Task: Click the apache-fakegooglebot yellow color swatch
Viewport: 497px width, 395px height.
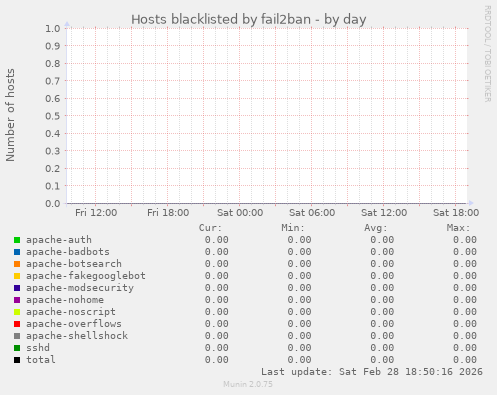Action: tap(17, 276)
